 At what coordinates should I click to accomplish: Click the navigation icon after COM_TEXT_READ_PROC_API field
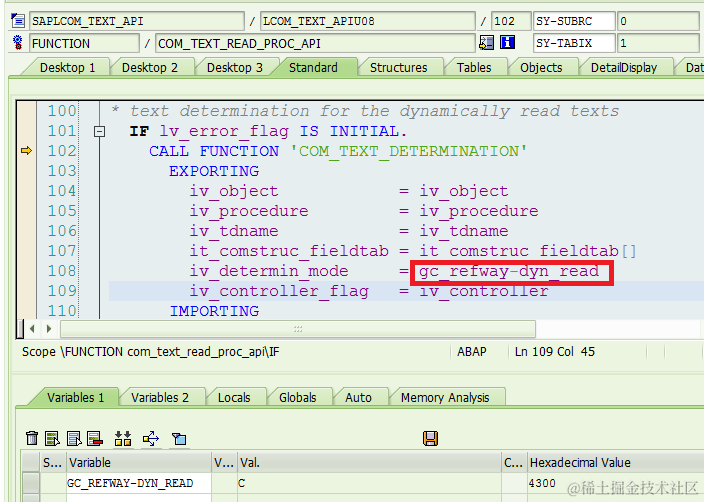click(x=486, y=43)
